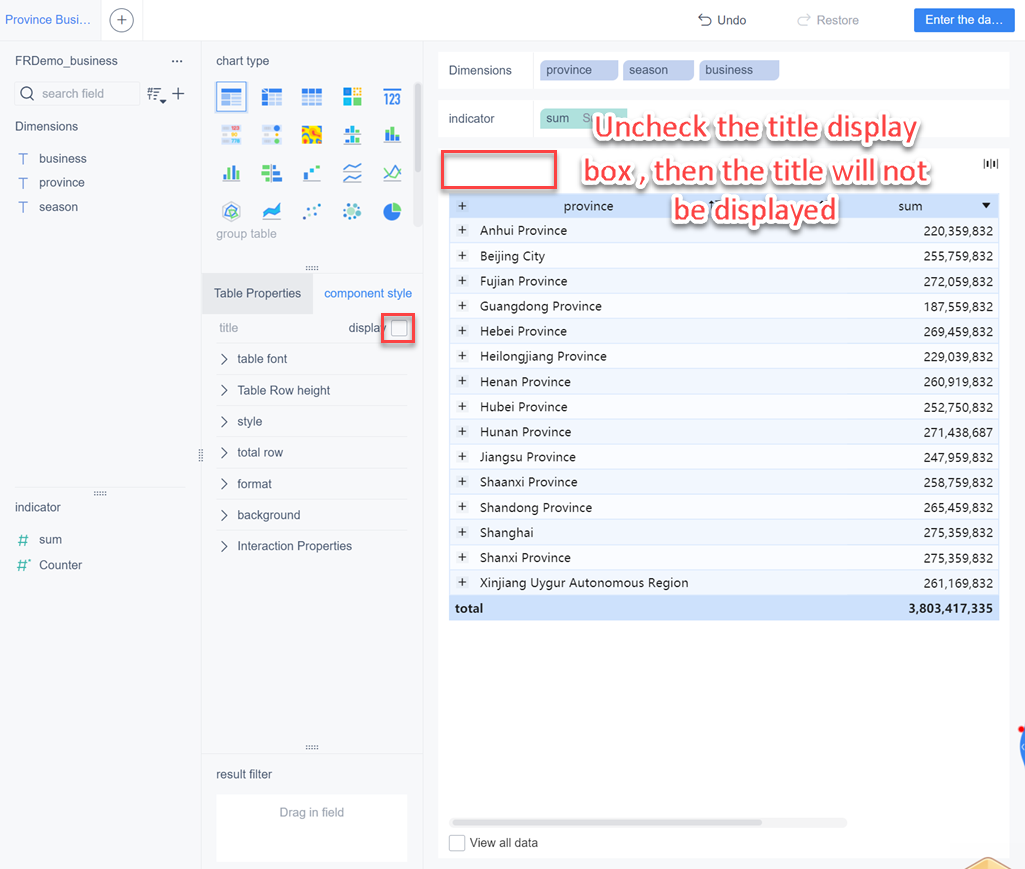Viewport: 1025px width, 869px height.
Task: Select the group table chart type
Action: pos(231,97)
